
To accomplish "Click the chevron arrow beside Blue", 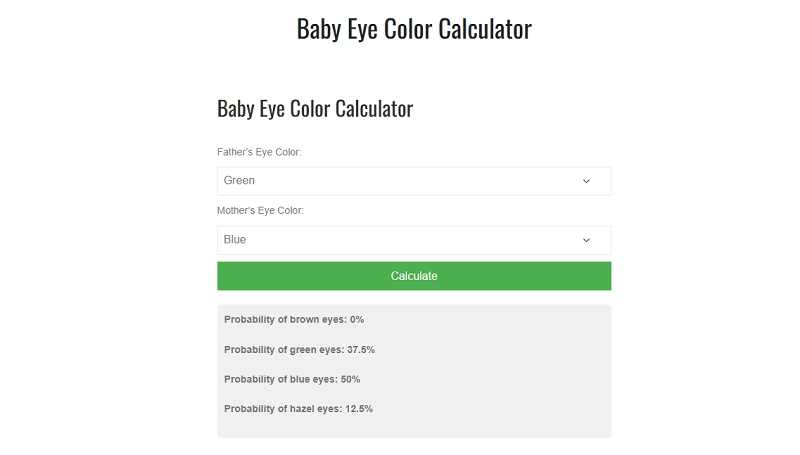I will (x=586, y=240).
